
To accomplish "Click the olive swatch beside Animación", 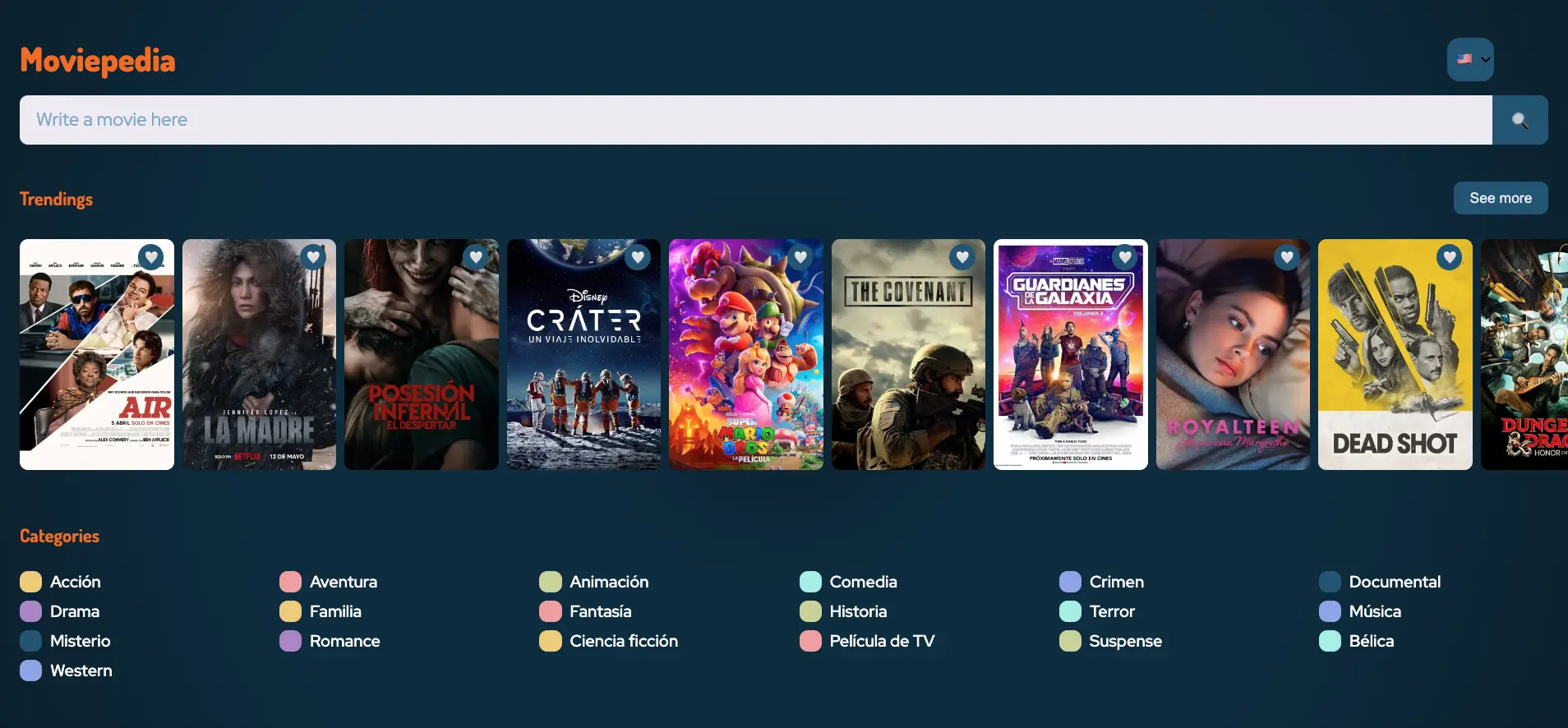I will click(550, 582).
